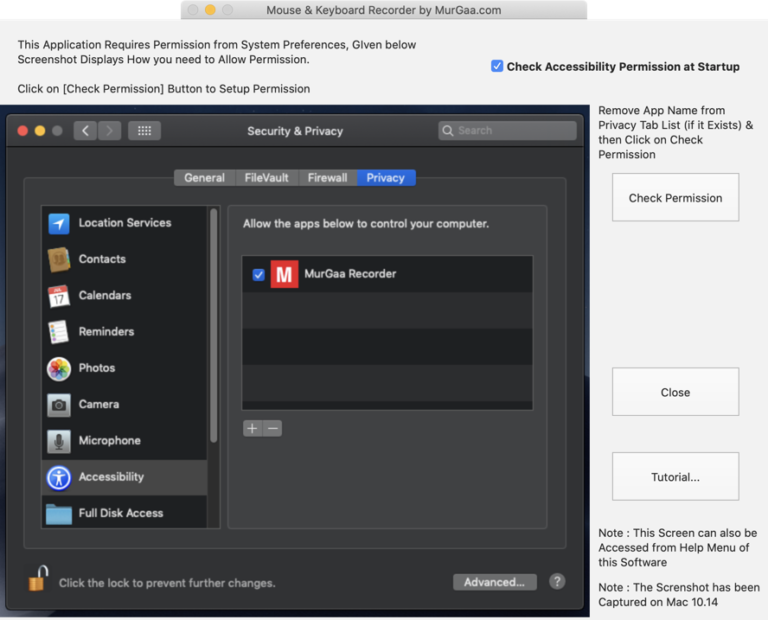
Task: Click the yellow dot of Security & Privacy
Action: coord(40,131)
